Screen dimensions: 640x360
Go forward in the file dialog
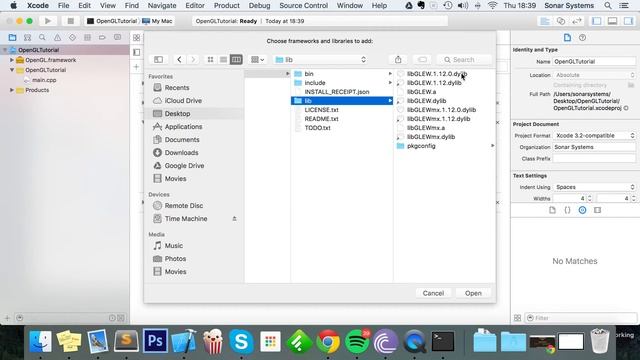click(193, 60)
